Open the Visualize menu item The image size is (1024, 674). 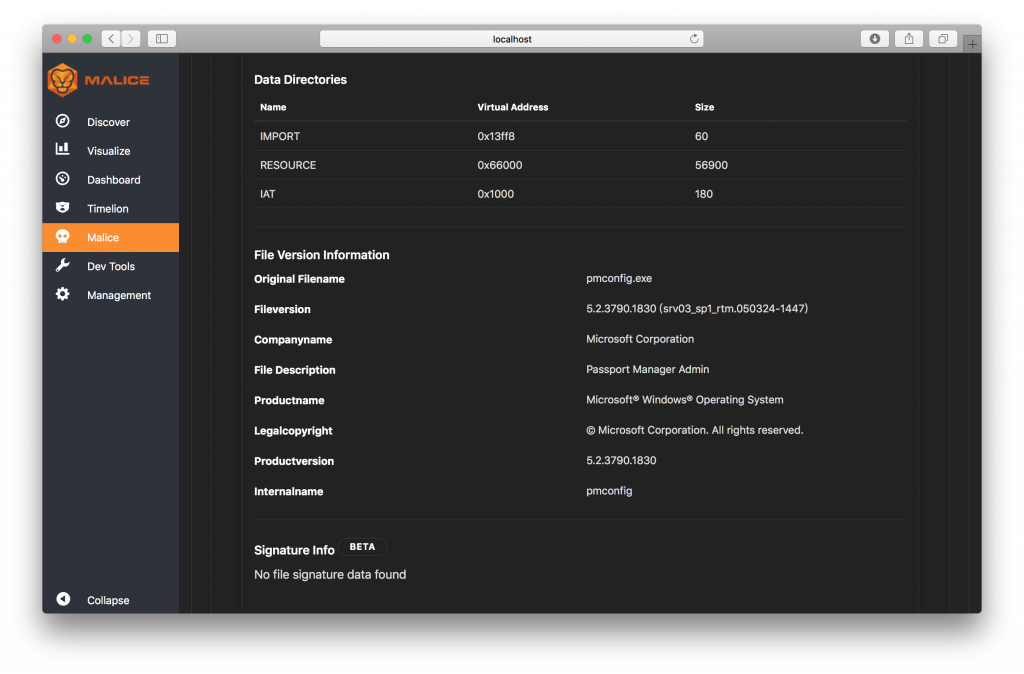[x=108, y=151]
